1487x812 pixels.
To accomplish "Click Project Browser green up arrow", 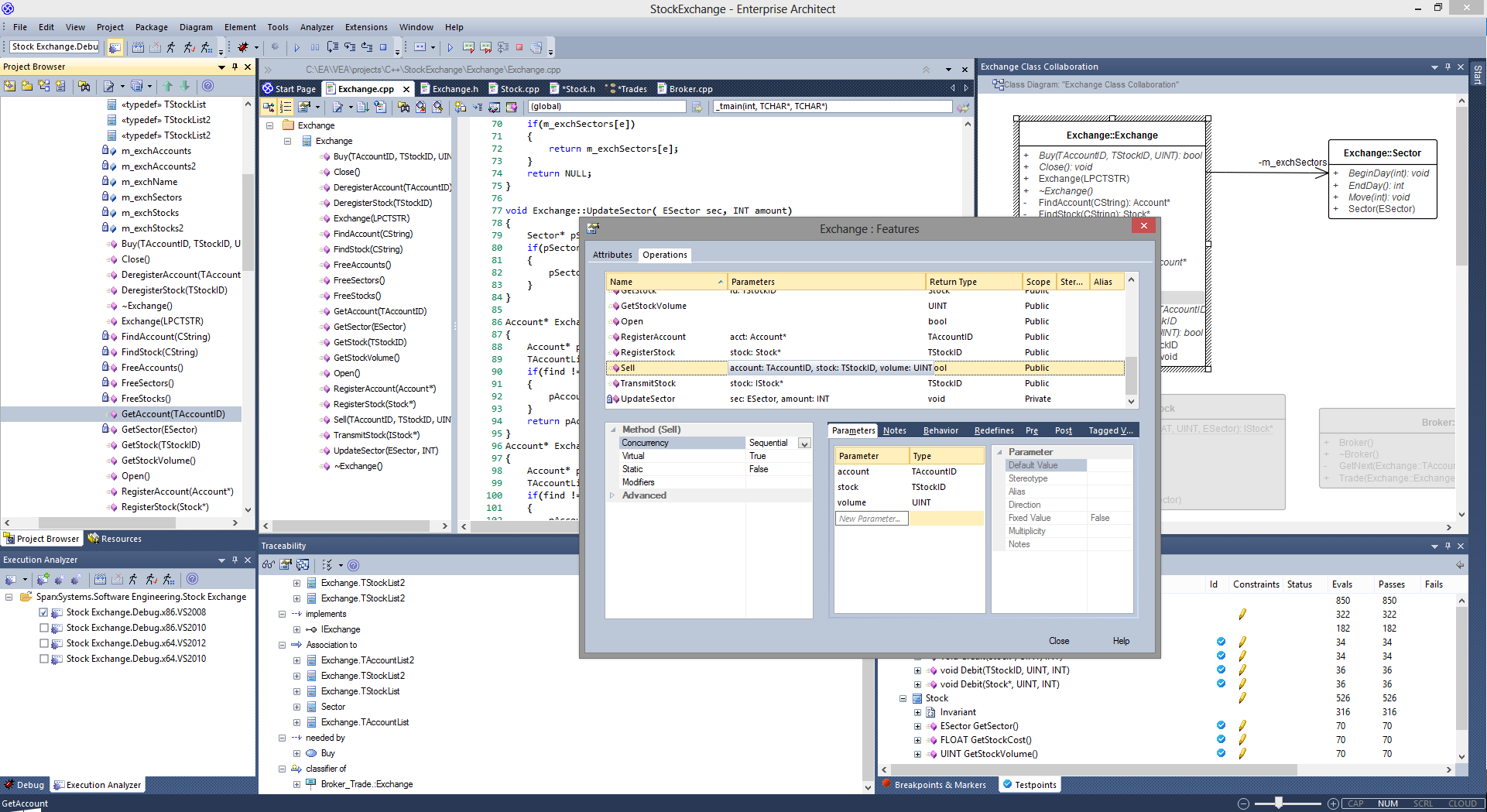I will (168, 86).
